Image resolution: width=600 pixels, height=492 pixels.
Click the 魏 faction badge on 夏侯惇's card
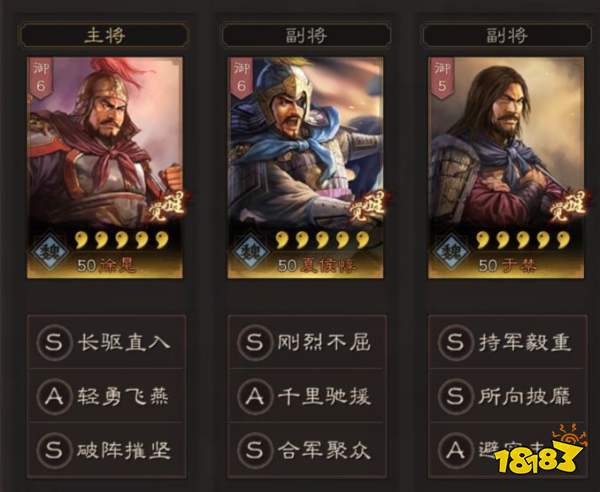click(251, 252)
